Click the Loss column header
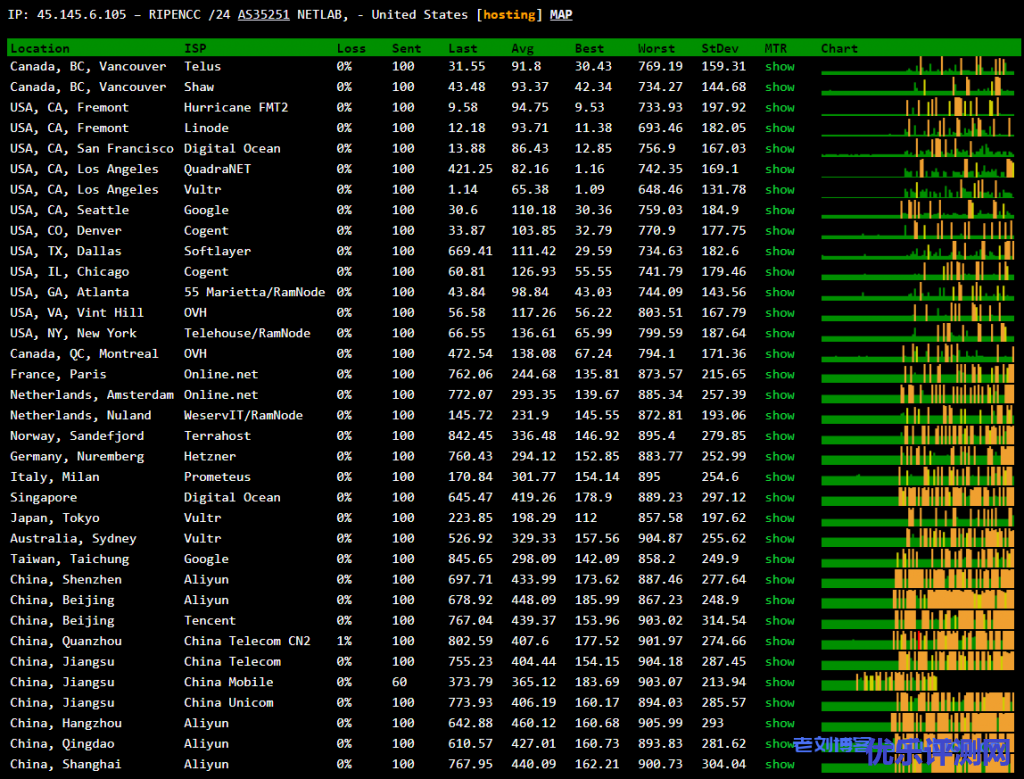 351,48
